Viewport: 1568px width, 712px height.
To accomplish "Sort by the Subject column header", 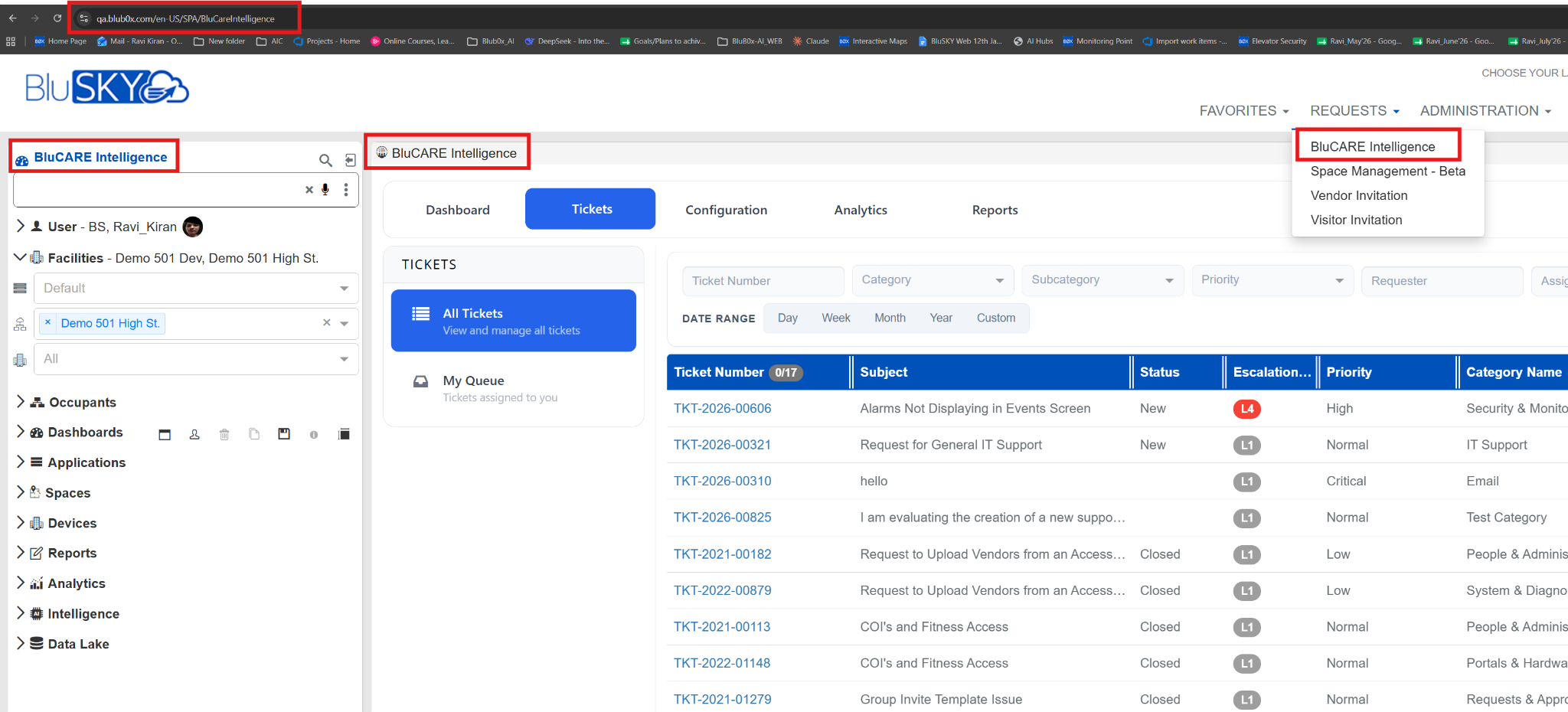I will (x=884, y=372).
